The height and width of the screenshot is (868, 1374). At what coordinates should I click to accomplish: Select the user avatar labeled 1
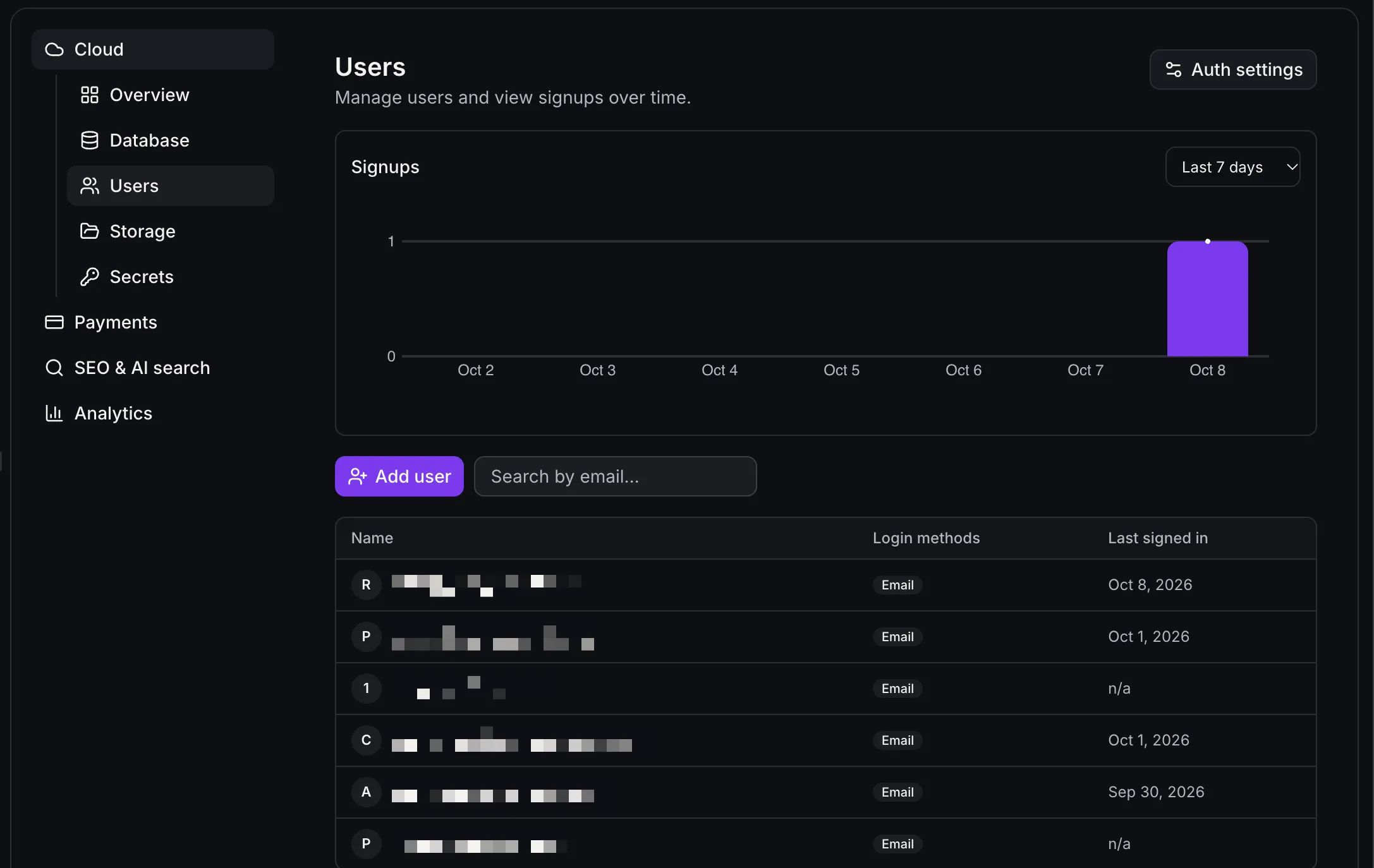point(367,689)
